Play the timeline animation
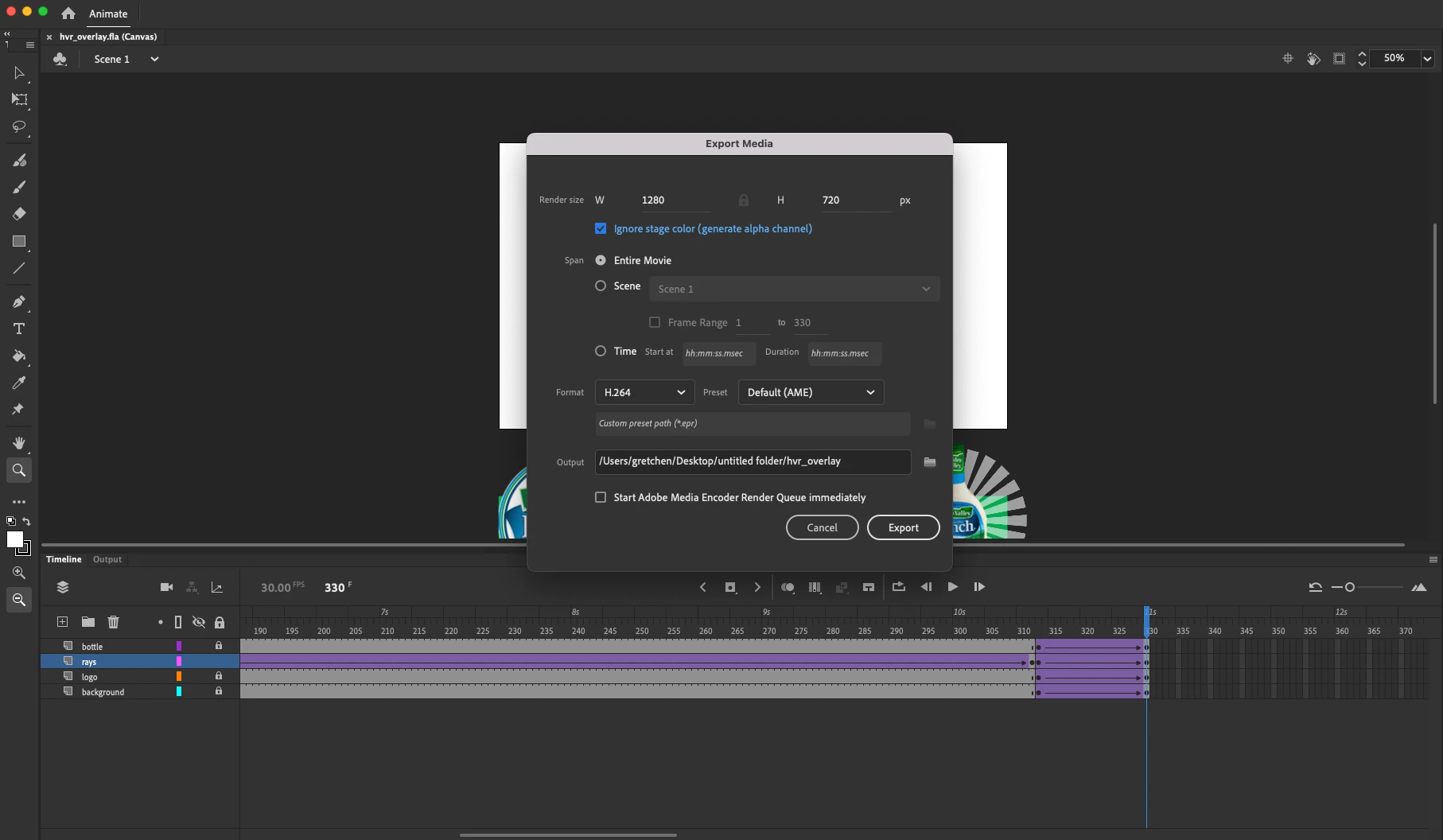The height and width of the screenshot is (840, 1443). (x=952, y=587)
